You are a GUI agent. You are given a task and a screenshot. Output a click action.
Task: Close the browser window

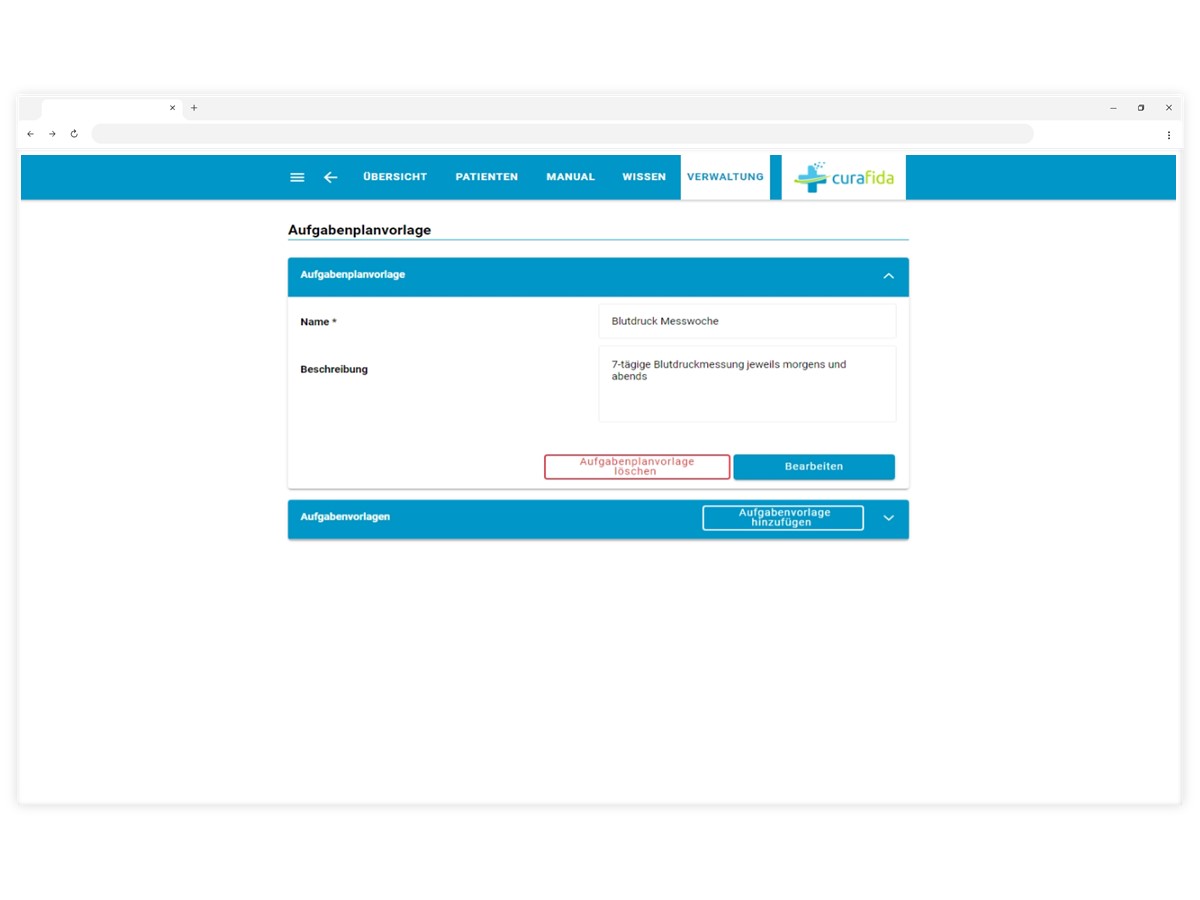click(x=1168, y=108)
